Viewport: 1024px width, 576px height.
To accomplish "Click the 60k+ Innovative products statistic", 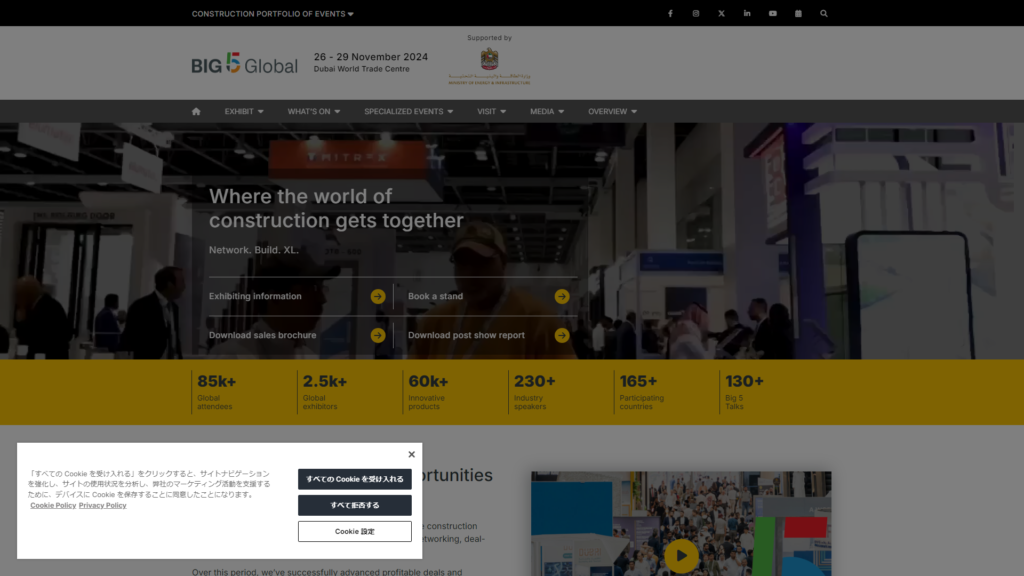I will tap(428, 392).
